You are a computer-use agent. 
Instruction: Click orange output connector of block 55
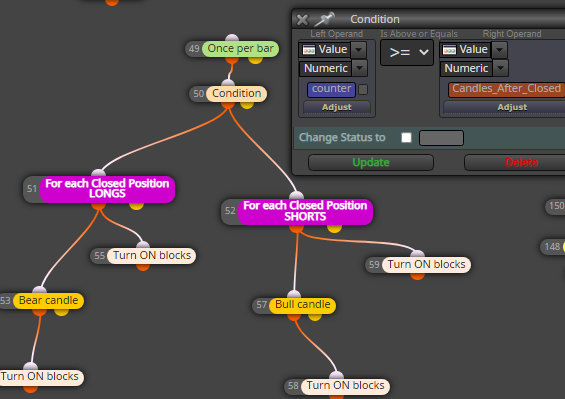pyautogui.click(x=143, y=267)
